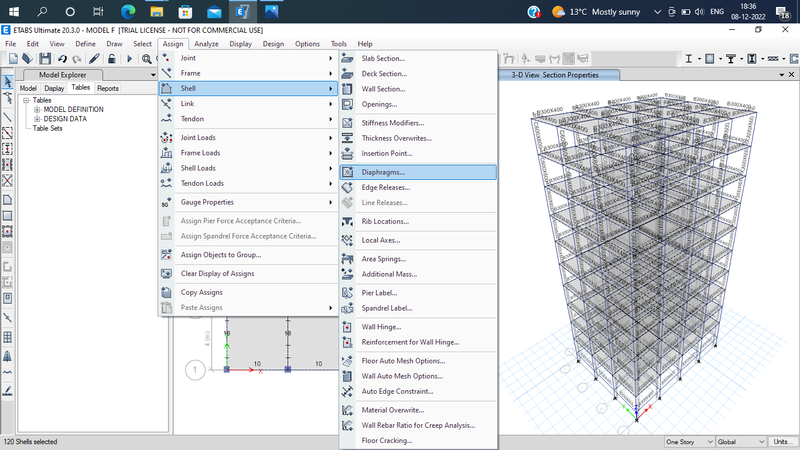Click the Save model toolbar icon
Image resolution: width=800 pixels, height=450 pixels.
pyautogui.click(x=45, y=59)
